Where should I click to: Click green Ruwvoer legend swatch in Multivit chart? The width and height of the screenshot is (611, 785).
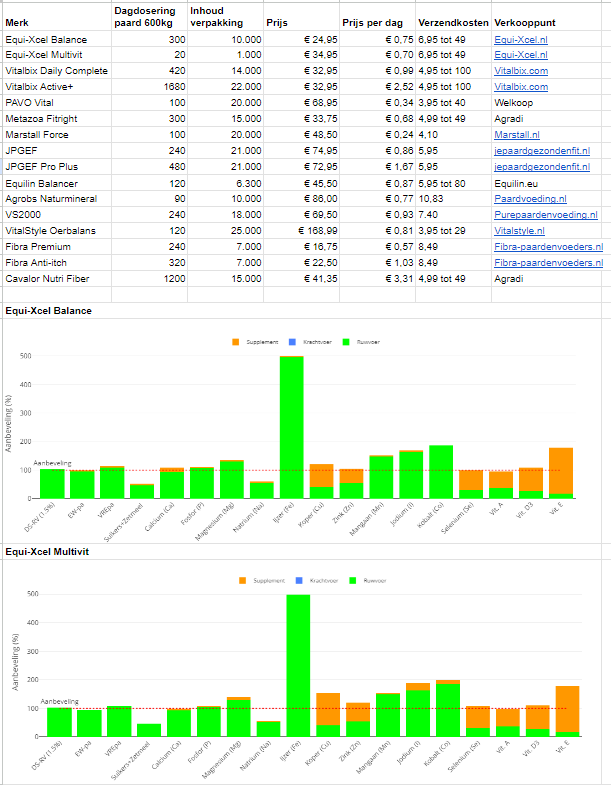click(353, 581)
